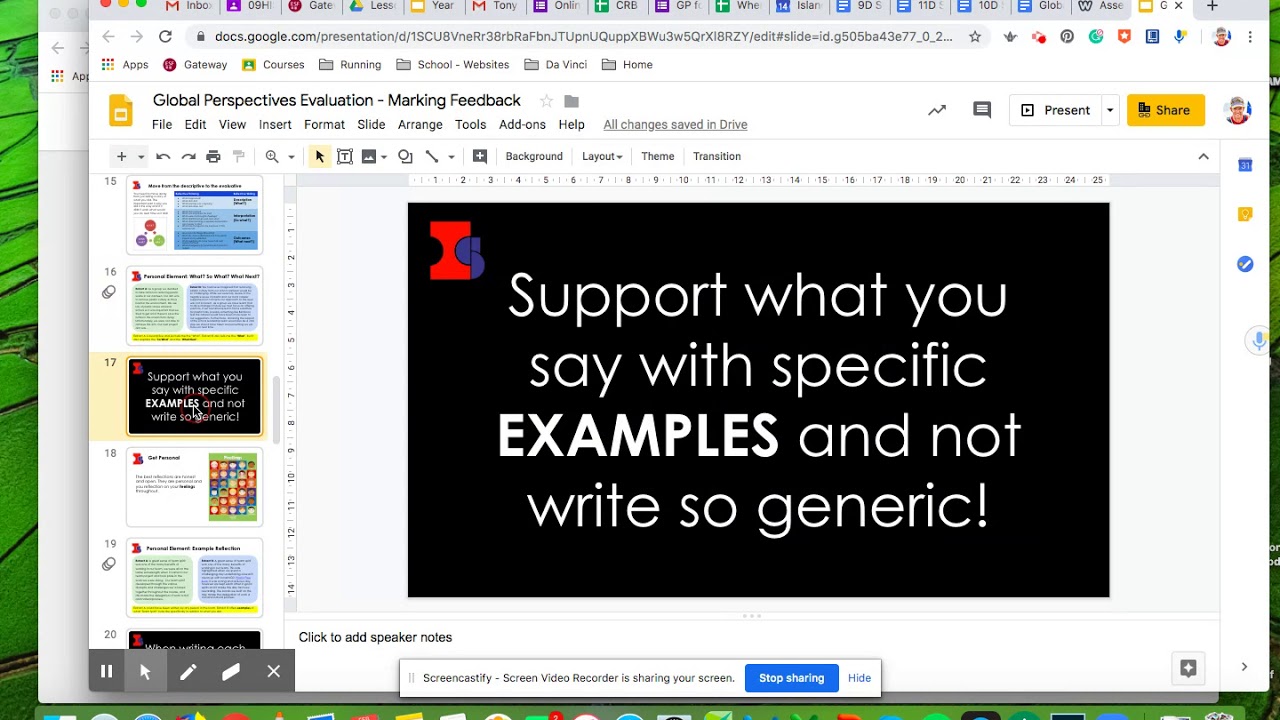The width and height of the screenshot is (1280, 720).
Task: Open Google Keep side panel icon
Action: (1245, 214)
